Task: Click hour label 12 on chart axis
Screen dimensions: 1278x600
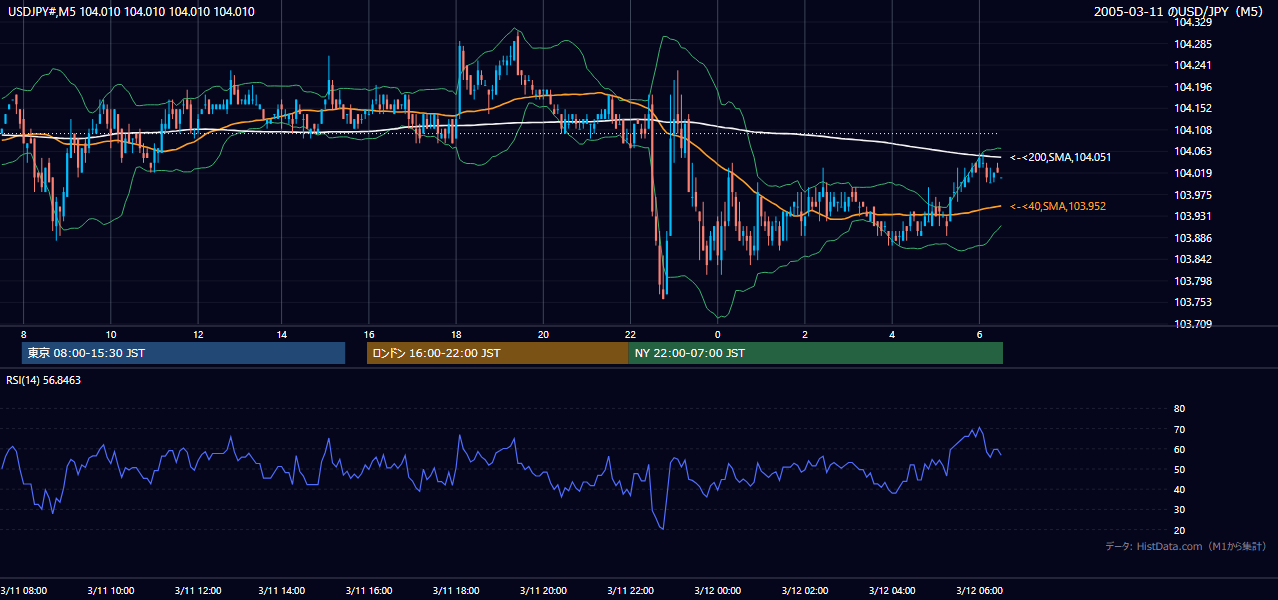Action: click(198, 334)
